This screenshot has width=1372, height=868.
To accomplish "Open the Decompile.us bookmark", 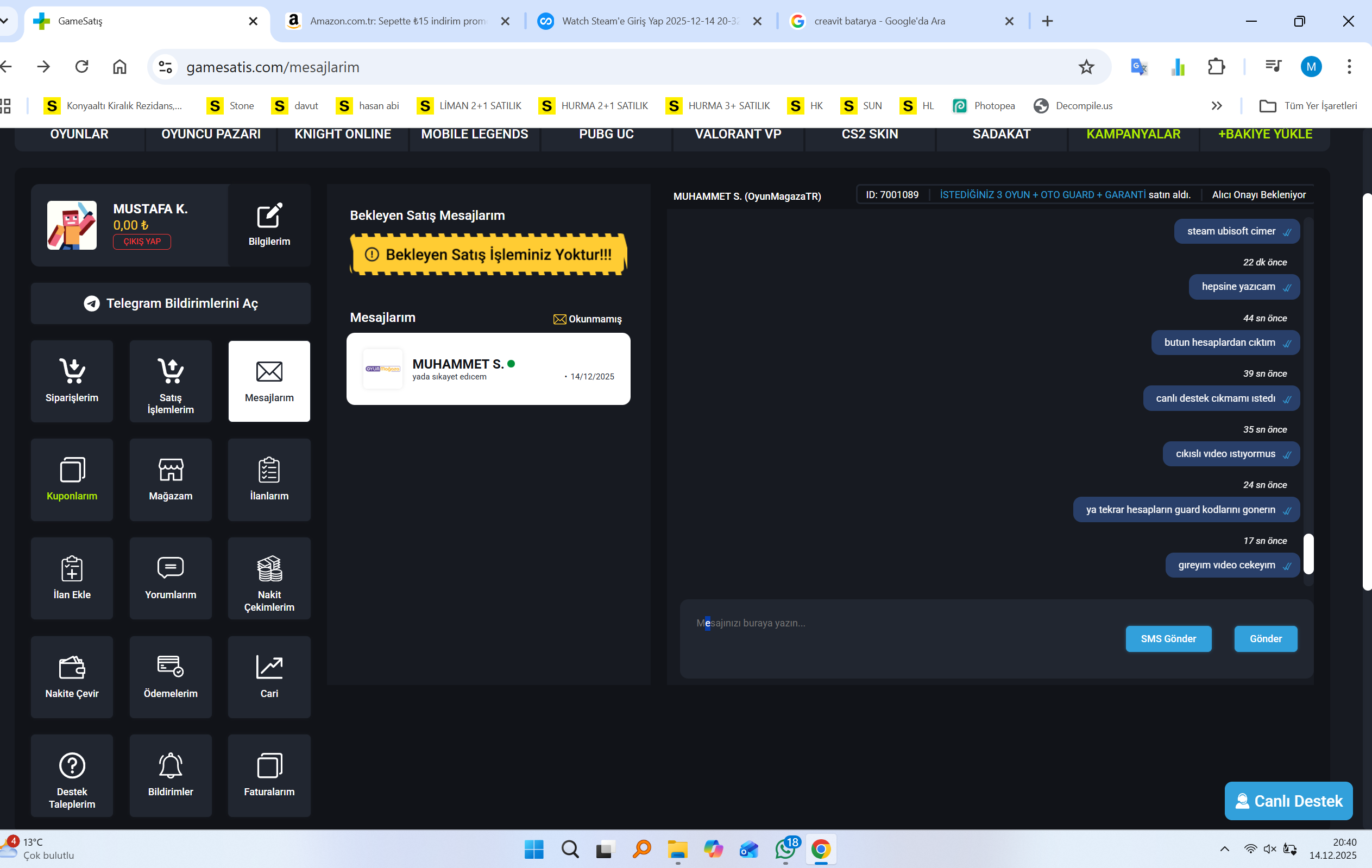I will (x=1073, y=106).
